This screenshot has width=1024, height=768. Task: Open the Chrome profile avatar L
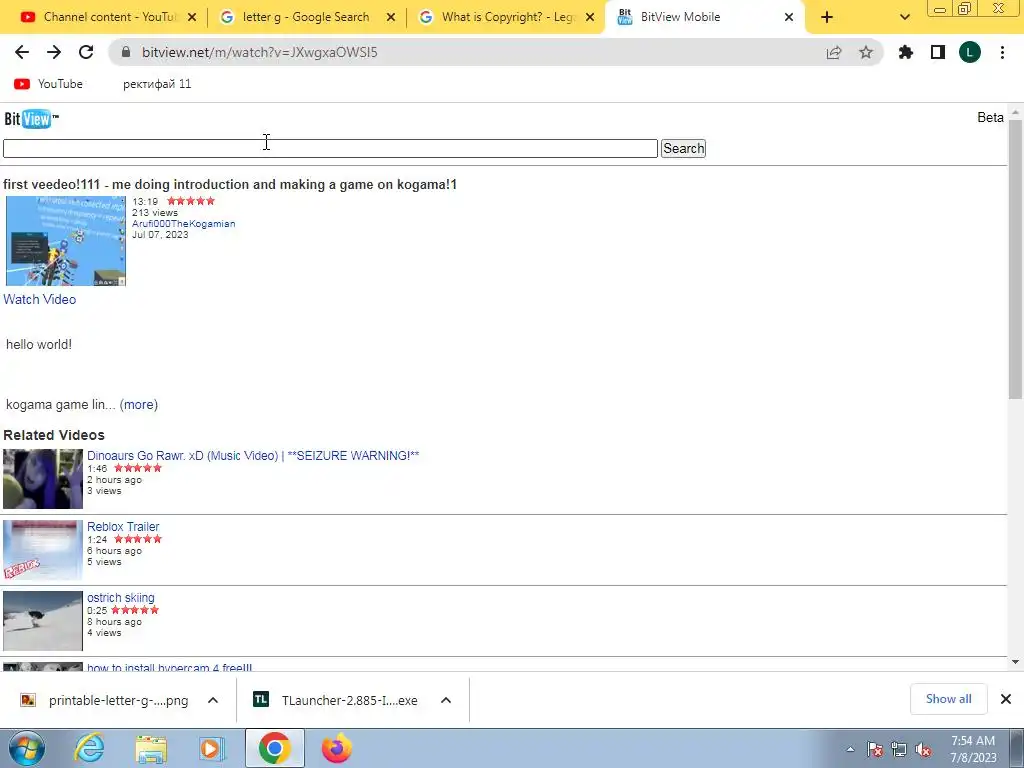tap(970, 52)
